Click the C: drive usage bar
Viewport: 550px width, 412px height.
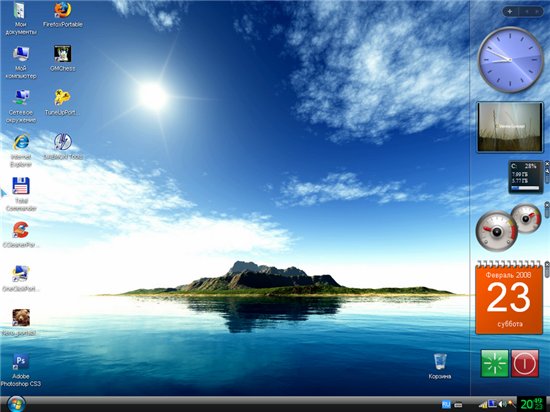click(525, 188)
